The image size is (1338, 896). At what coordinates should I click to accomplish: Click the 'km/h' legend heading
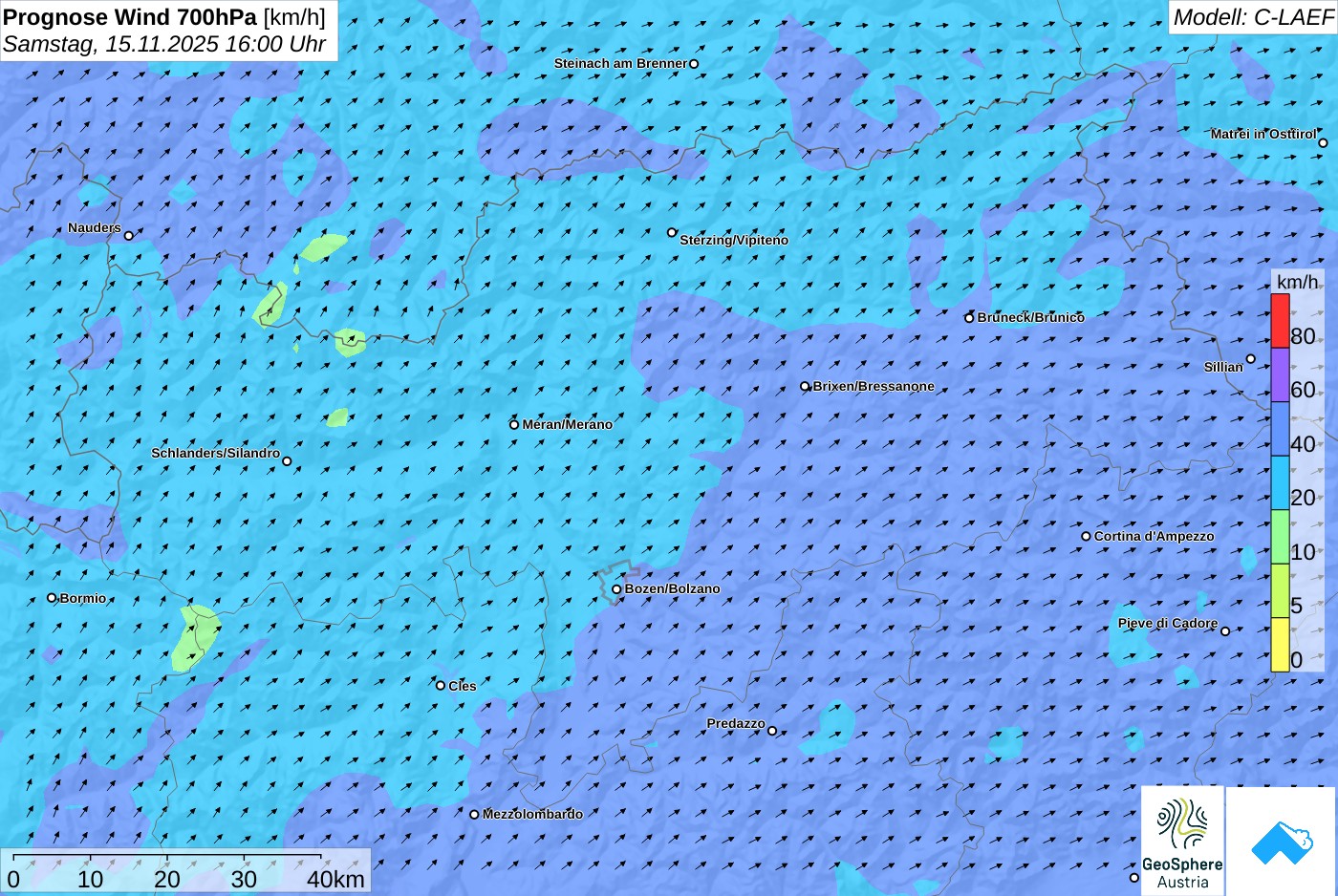click(x=1298, y=282)
